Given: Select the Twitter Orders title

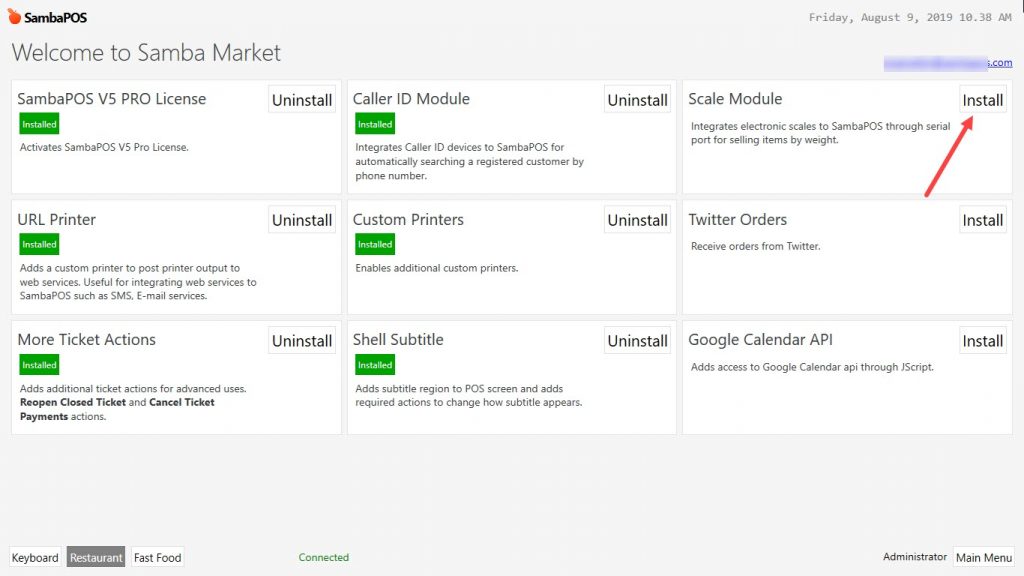Looking at the screenshot, I should 738,219.
